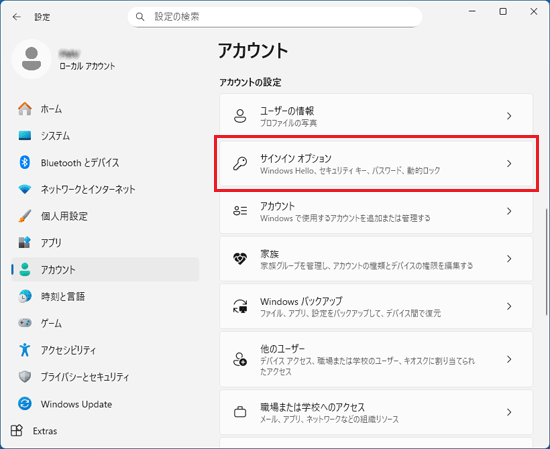Expand 家族 chevron
Screen dimensions: 550x449
pos(509,259)
